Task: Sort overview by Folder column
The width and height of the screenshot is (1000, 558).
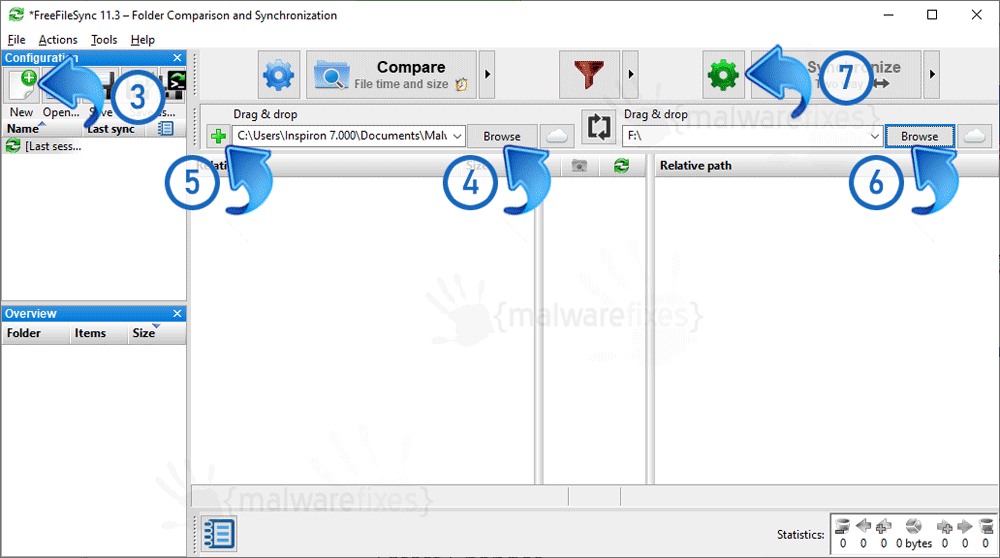Action: point(36,333)
